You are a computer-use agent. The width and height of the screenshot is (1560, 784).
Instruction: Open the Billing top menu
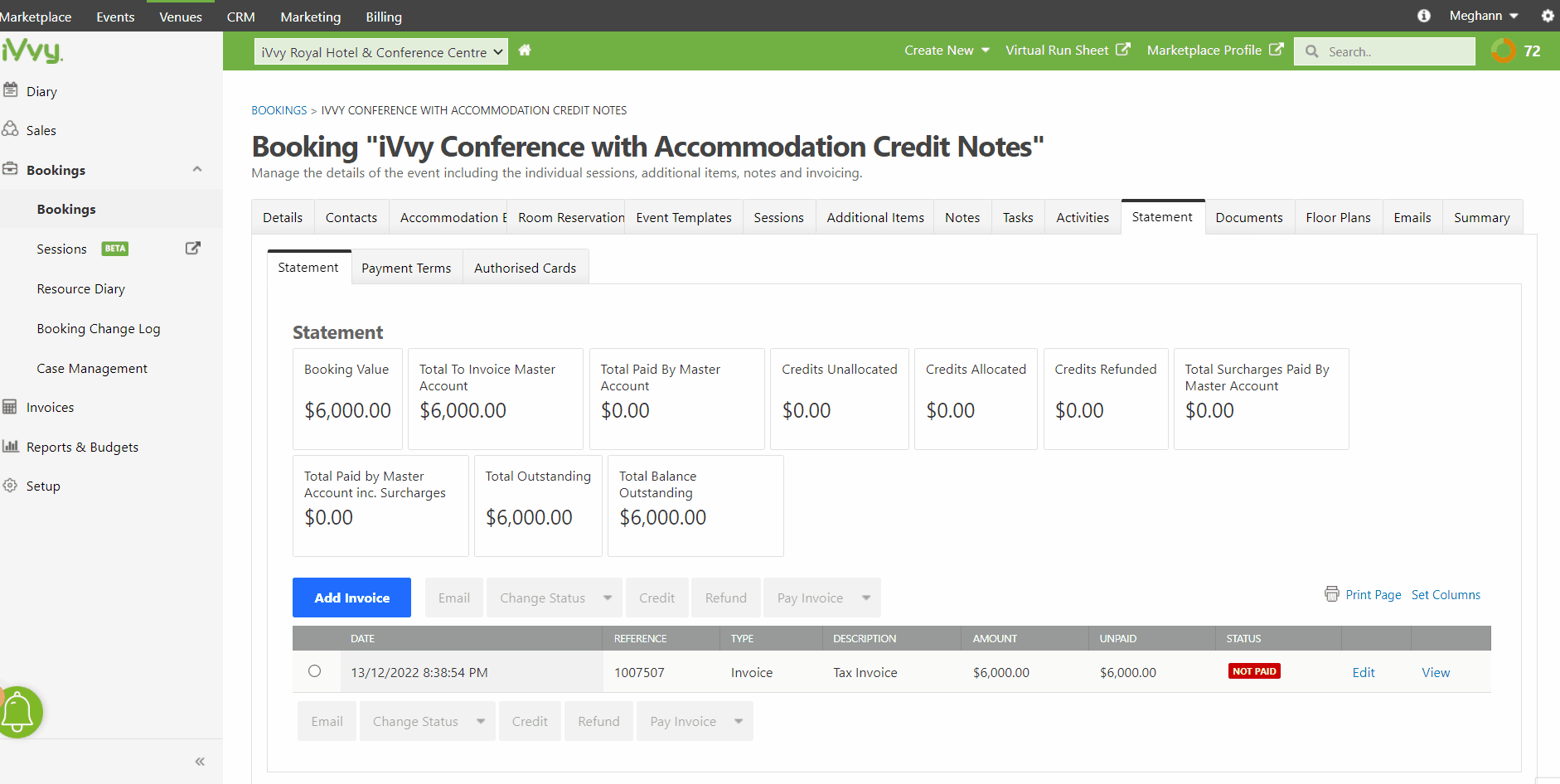tap(384, 17)
